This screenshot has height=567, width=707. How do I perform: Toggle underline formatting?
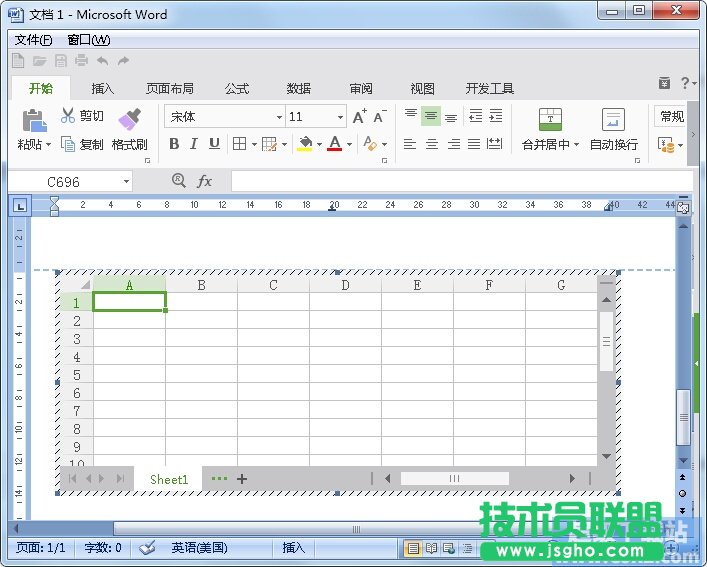(x=214, y=144)
